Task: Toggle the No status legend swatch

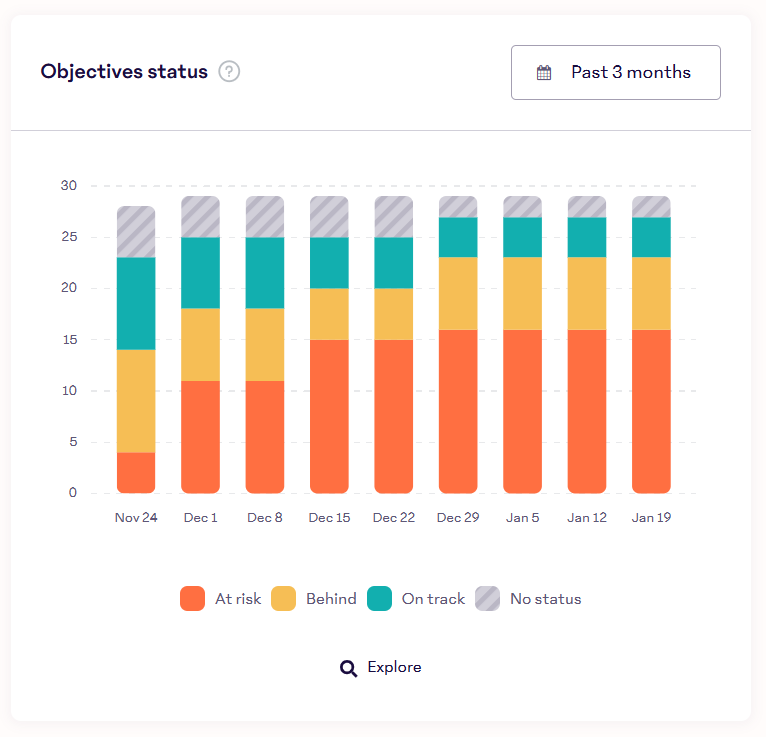Action: [488, 599]
